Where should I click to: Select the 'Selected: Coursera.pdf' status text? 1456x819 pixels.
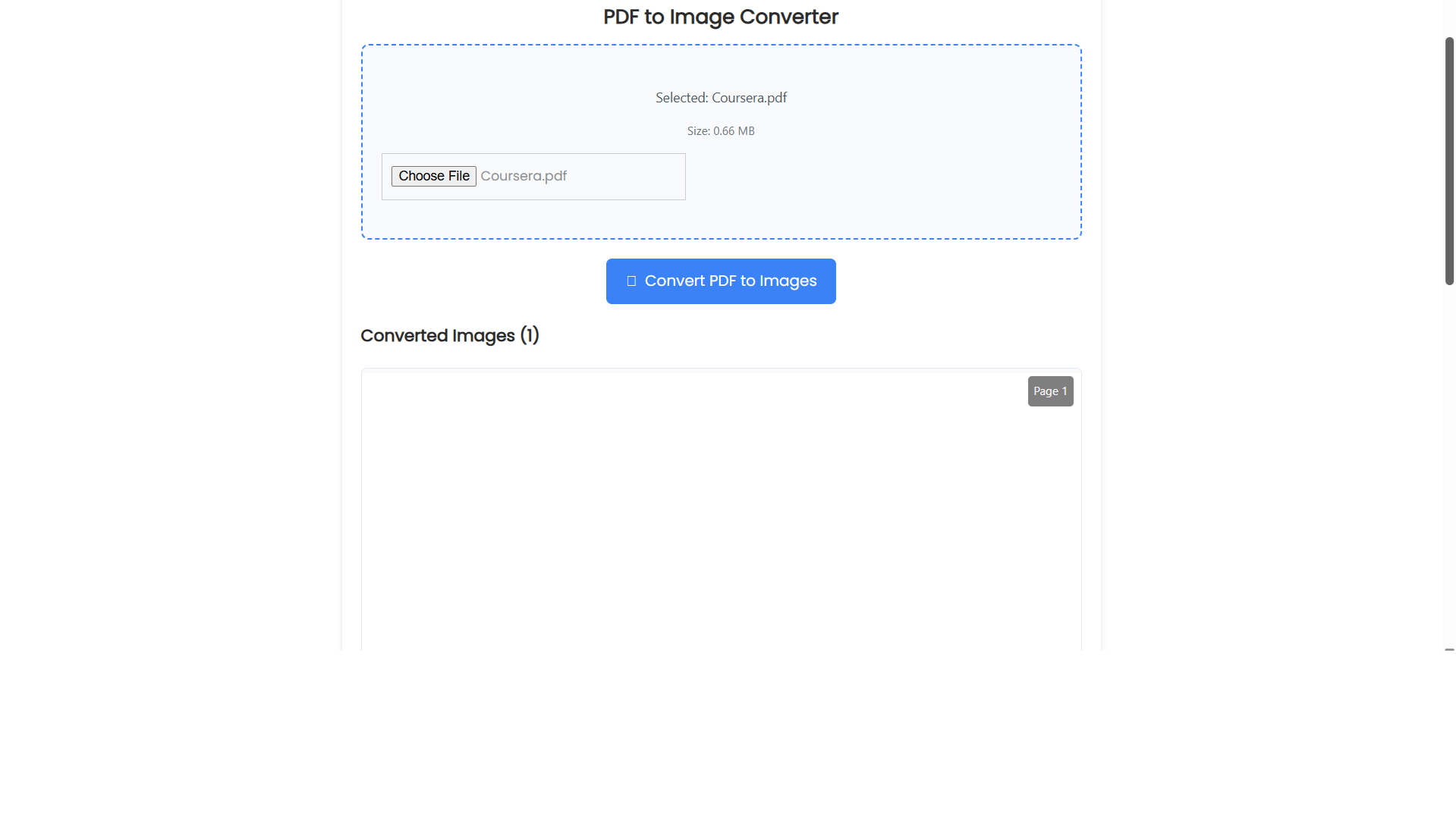pos(721,98)
